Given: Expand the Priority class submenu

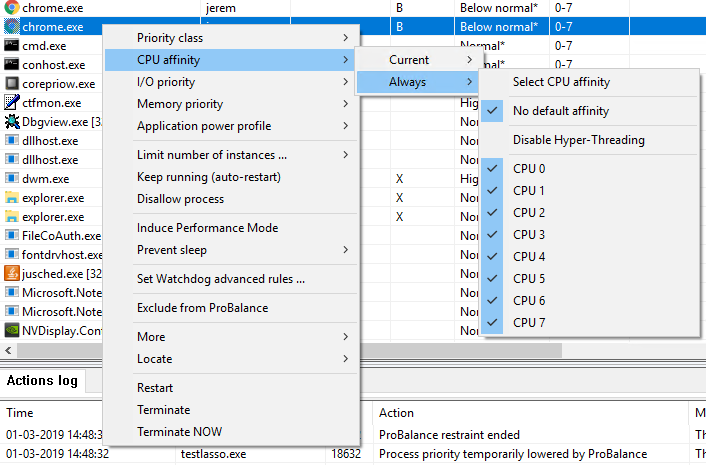Looking at the screenshot, I should pyautogui.click(x=231, y=38).
